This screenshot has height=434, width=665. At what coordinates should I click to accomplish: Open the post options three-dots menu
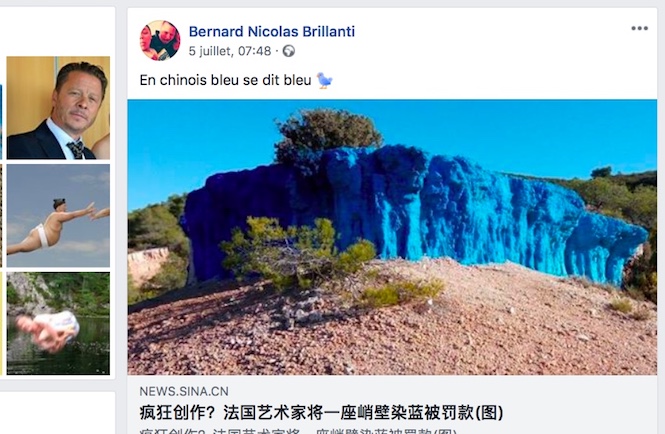click(639, 28)
